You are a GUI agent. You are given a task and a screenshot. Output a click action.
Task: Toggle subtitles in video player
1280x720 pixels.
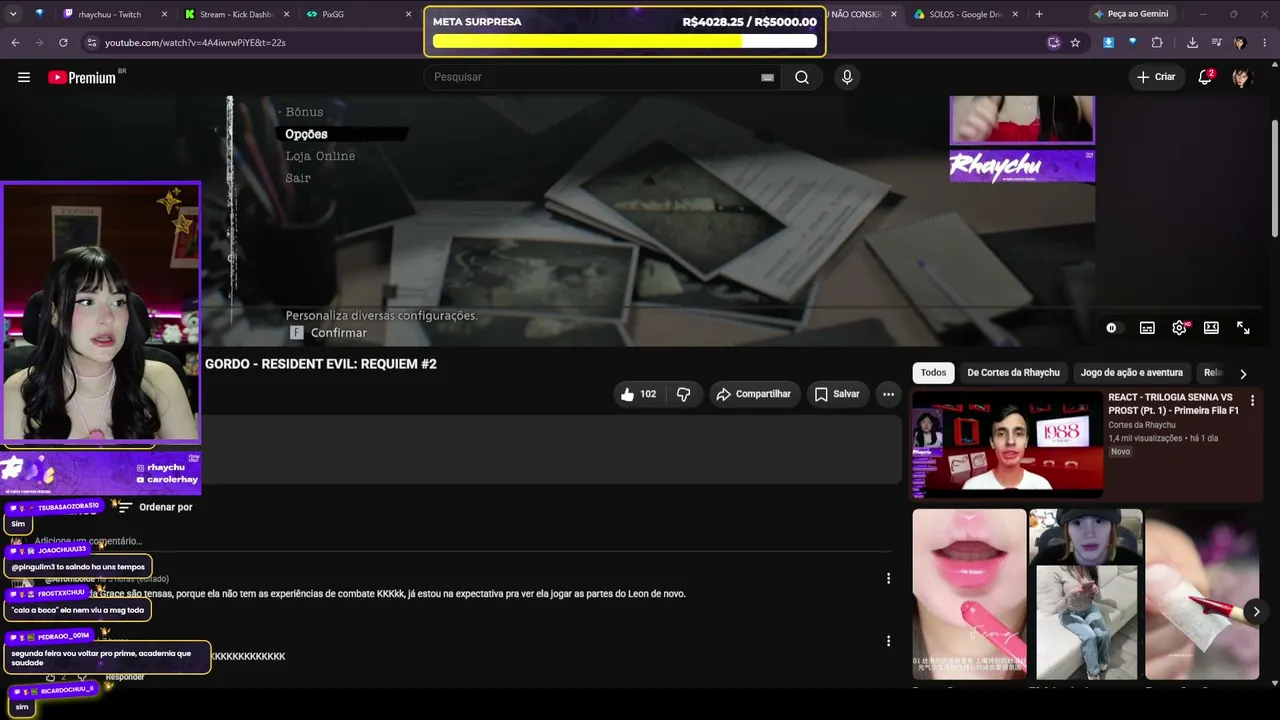point(1147,328)
